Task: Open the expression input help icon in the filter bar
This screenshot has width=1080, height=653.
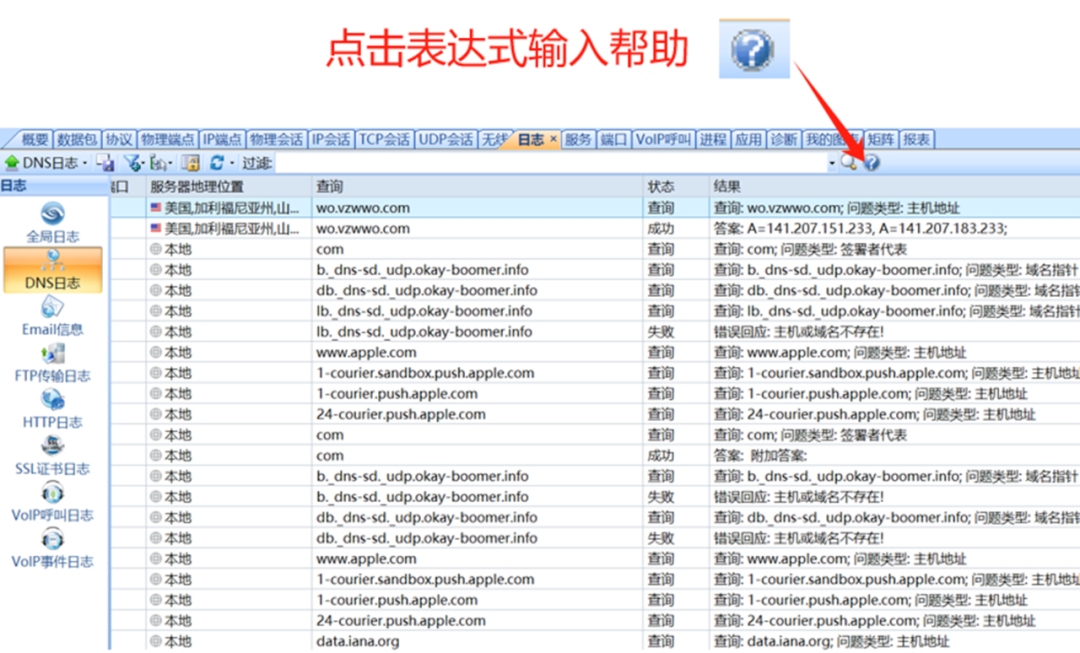Action: pyautogui.click(x=871, y=163)
